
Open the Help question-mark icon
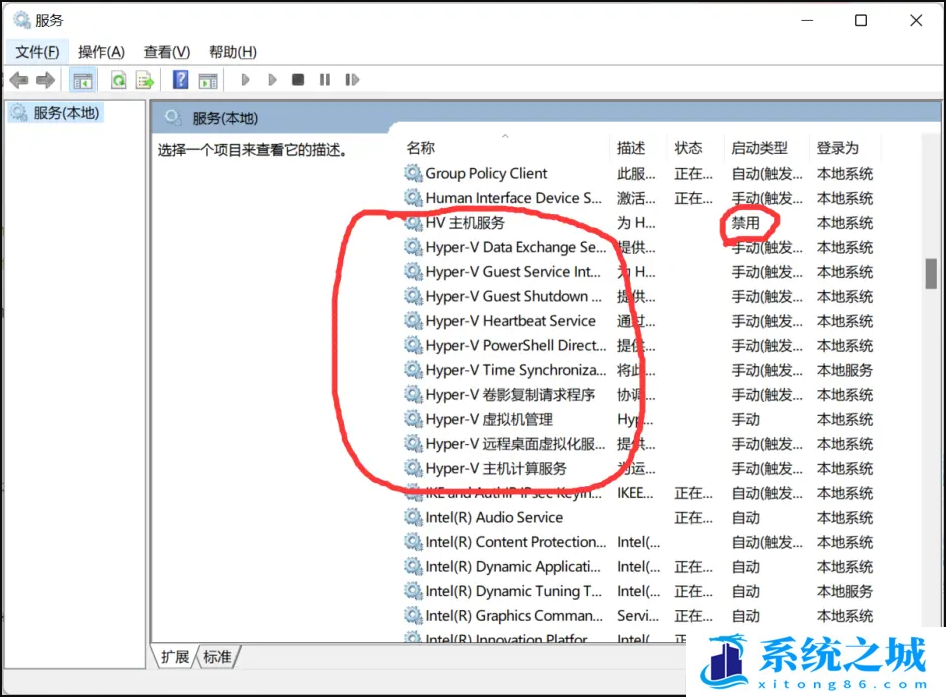click(x=180, y=80)
